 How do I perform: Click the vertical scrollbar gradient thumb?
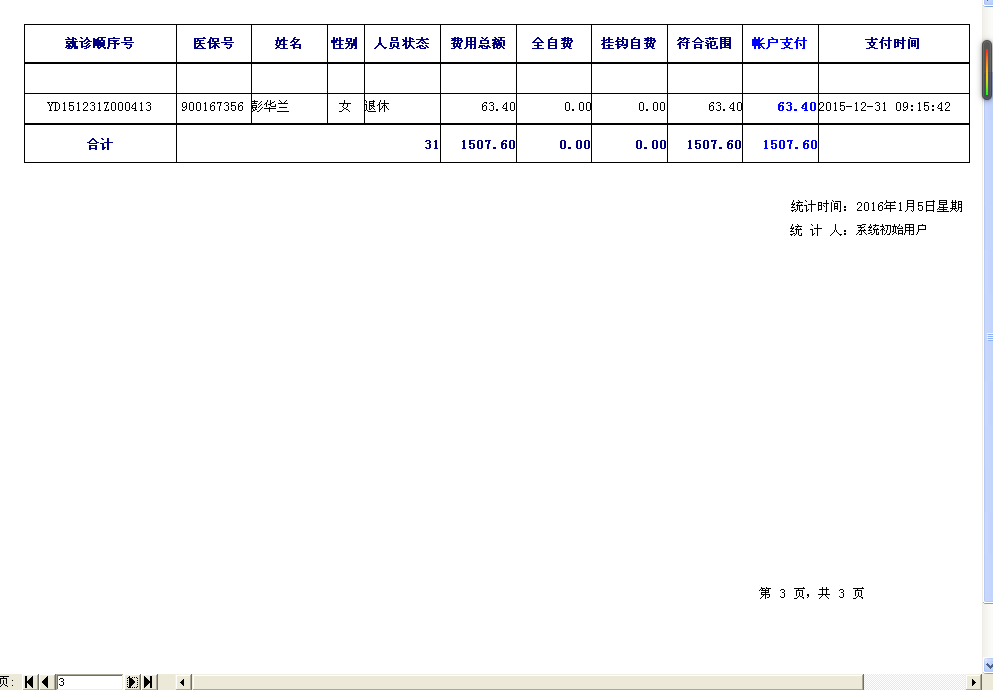point(987,70)
